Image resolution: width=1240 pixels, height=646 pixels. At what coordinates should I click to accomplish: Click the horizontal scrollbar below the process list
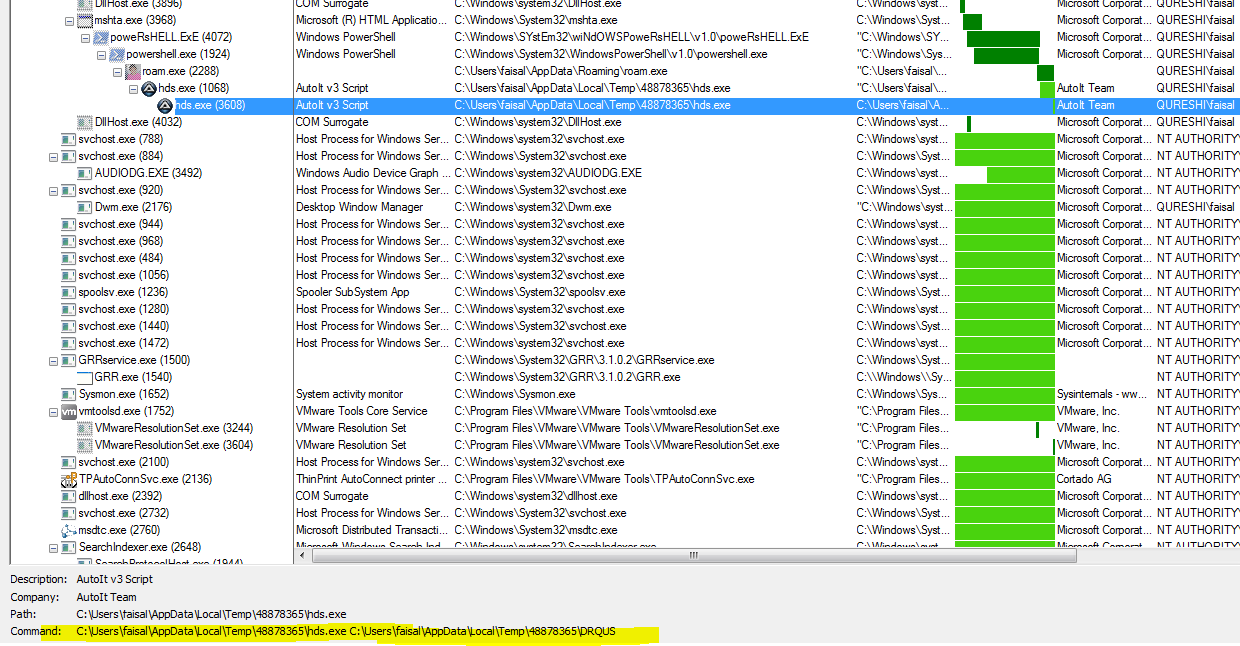[692, 554]
